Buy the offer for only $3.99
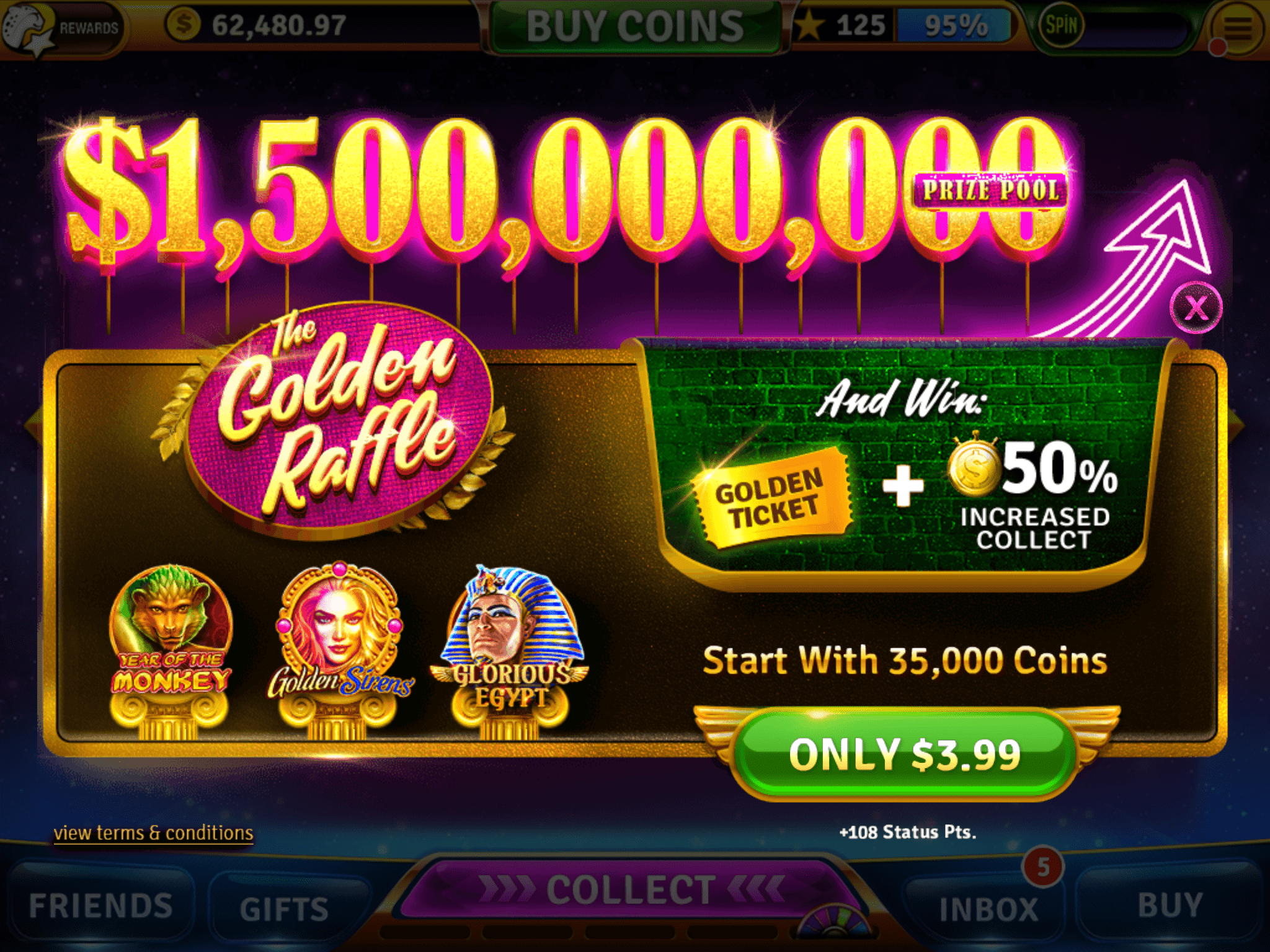 point(905,754)
